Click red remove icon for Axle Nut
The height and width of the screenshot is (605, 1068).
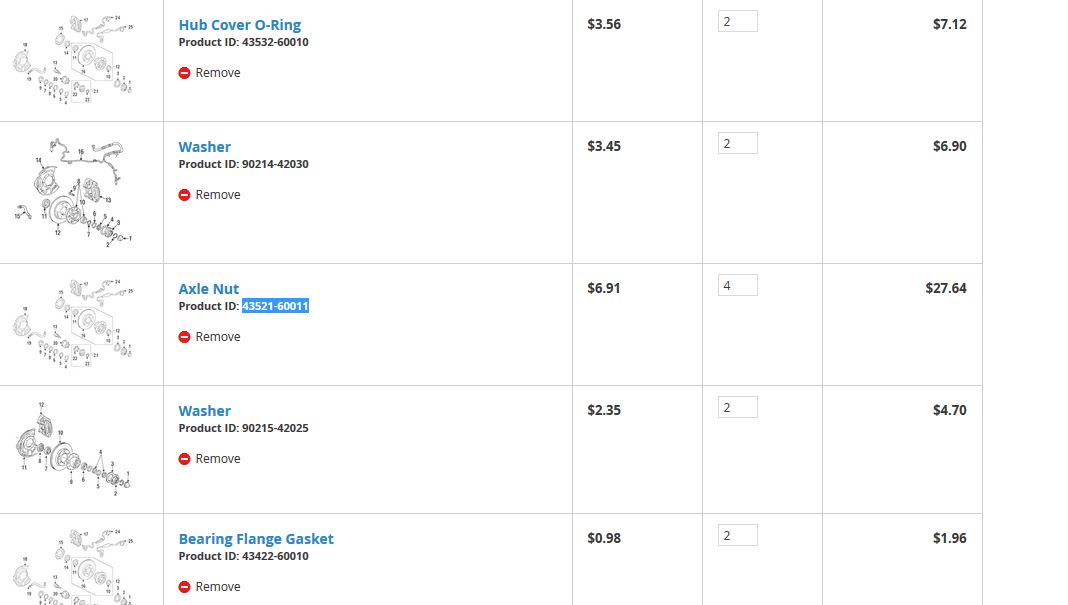[184, 337]
